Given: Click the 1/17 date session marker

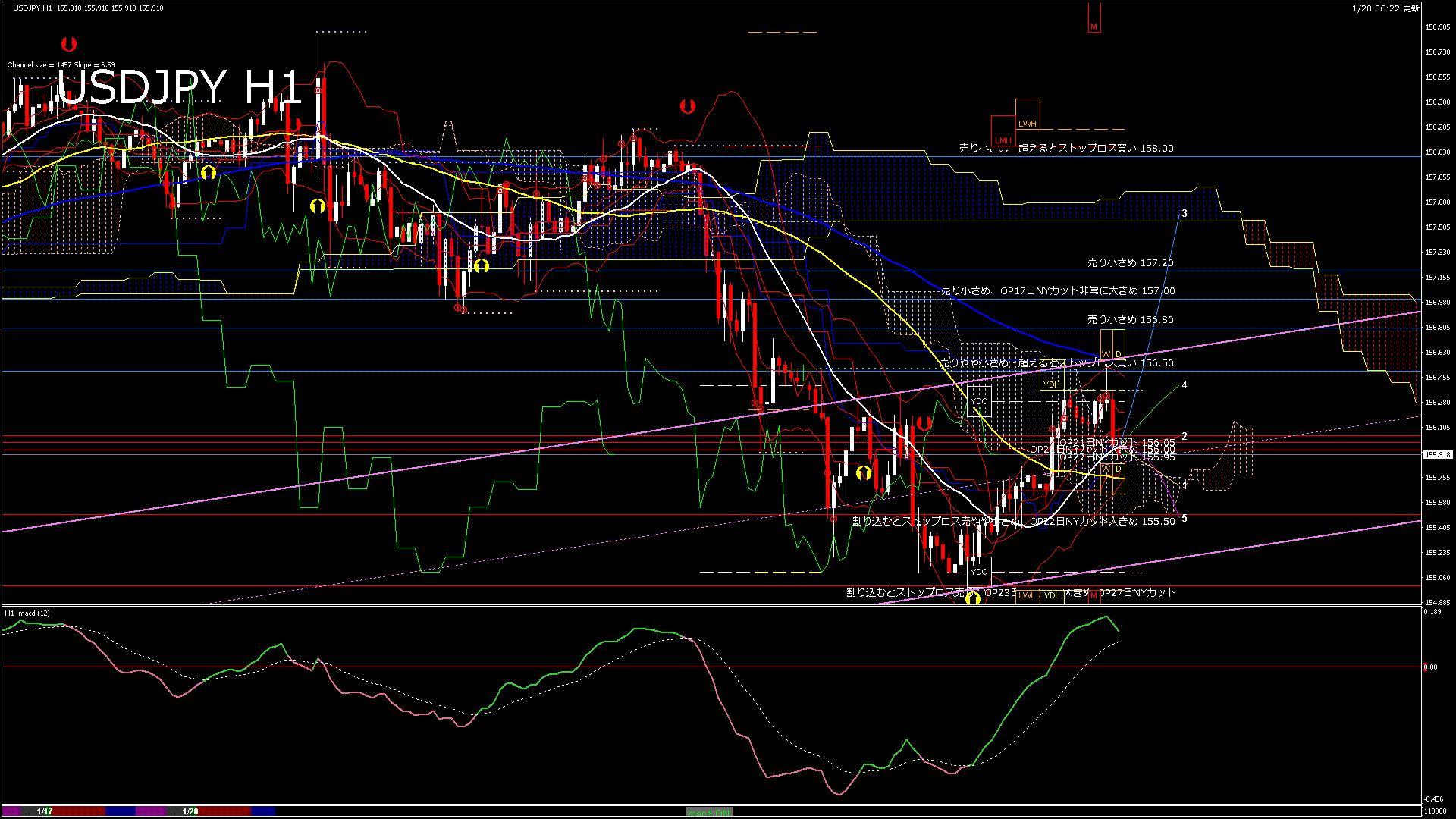Looking at the screenshot, I should pyautogui.click(x=45, y=811).
